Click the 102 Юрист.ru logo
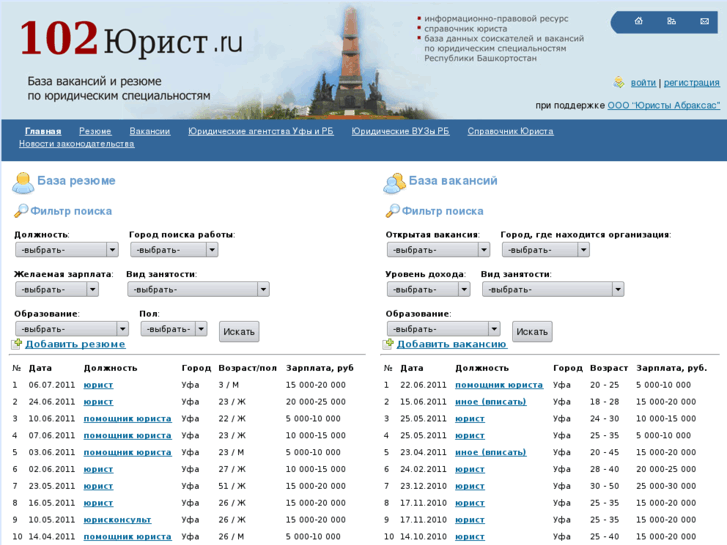 tap(131, 39)
